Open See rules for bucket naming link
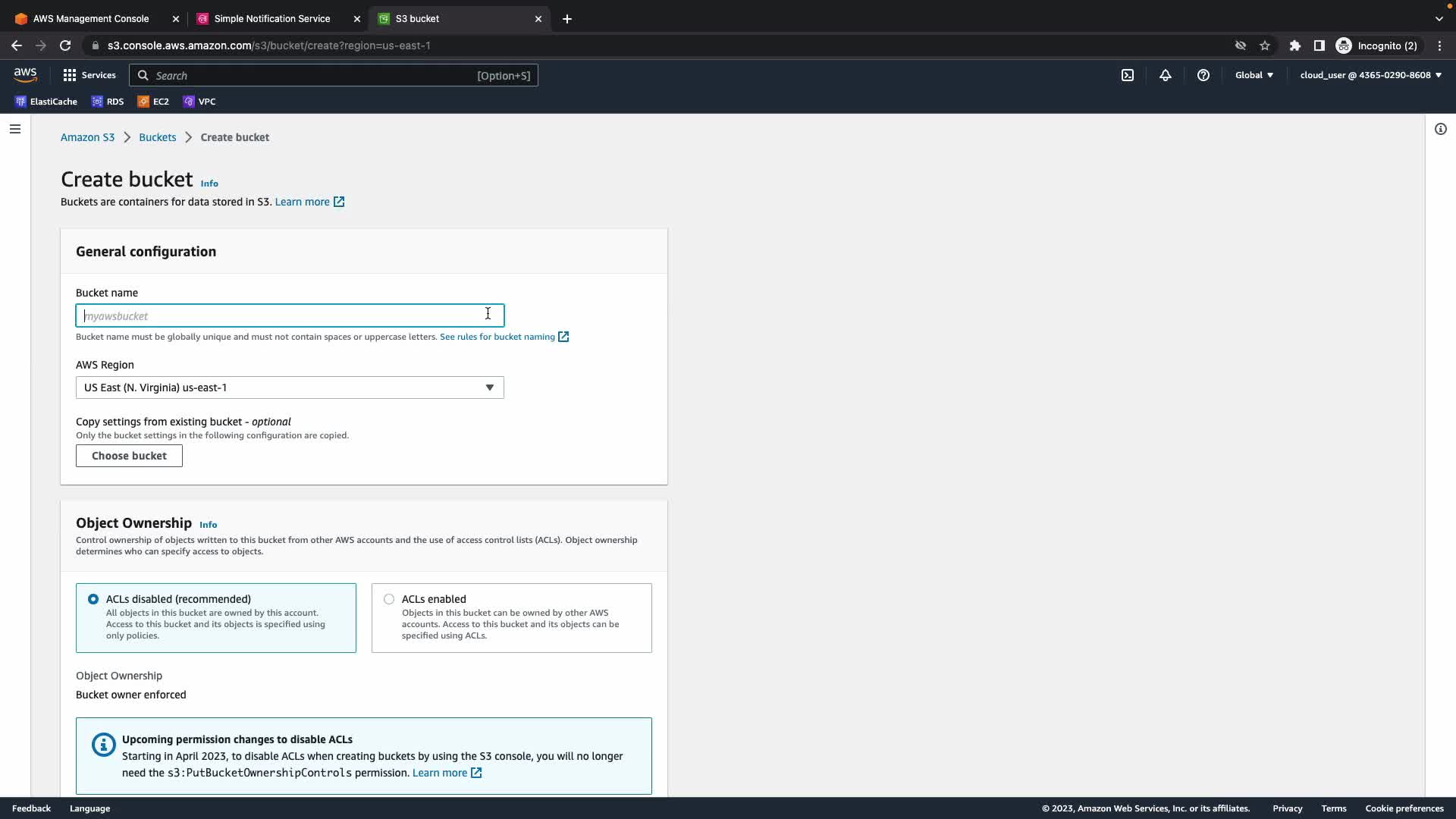 point(497,337)
